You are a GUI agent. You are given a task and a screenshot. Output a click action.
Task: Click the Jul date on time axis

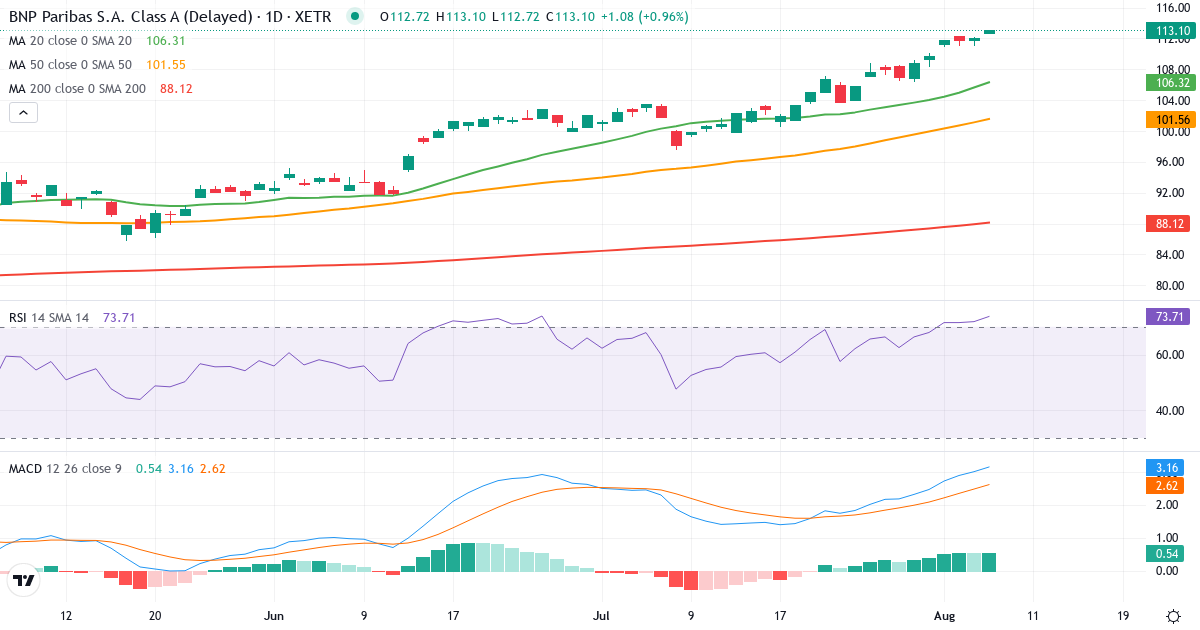tap(601, 616)
